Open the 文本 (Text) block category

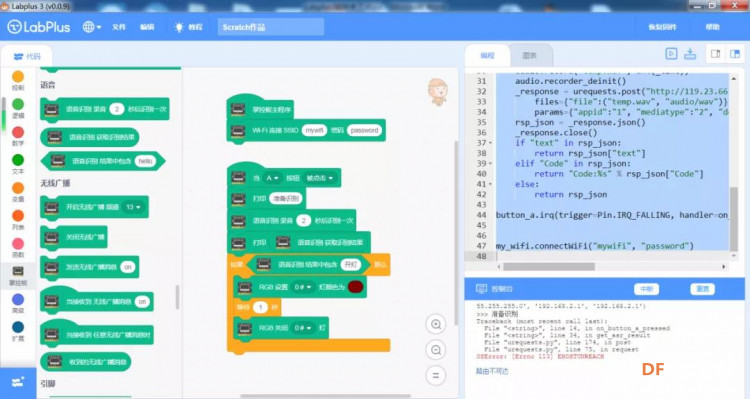[18, 164]
